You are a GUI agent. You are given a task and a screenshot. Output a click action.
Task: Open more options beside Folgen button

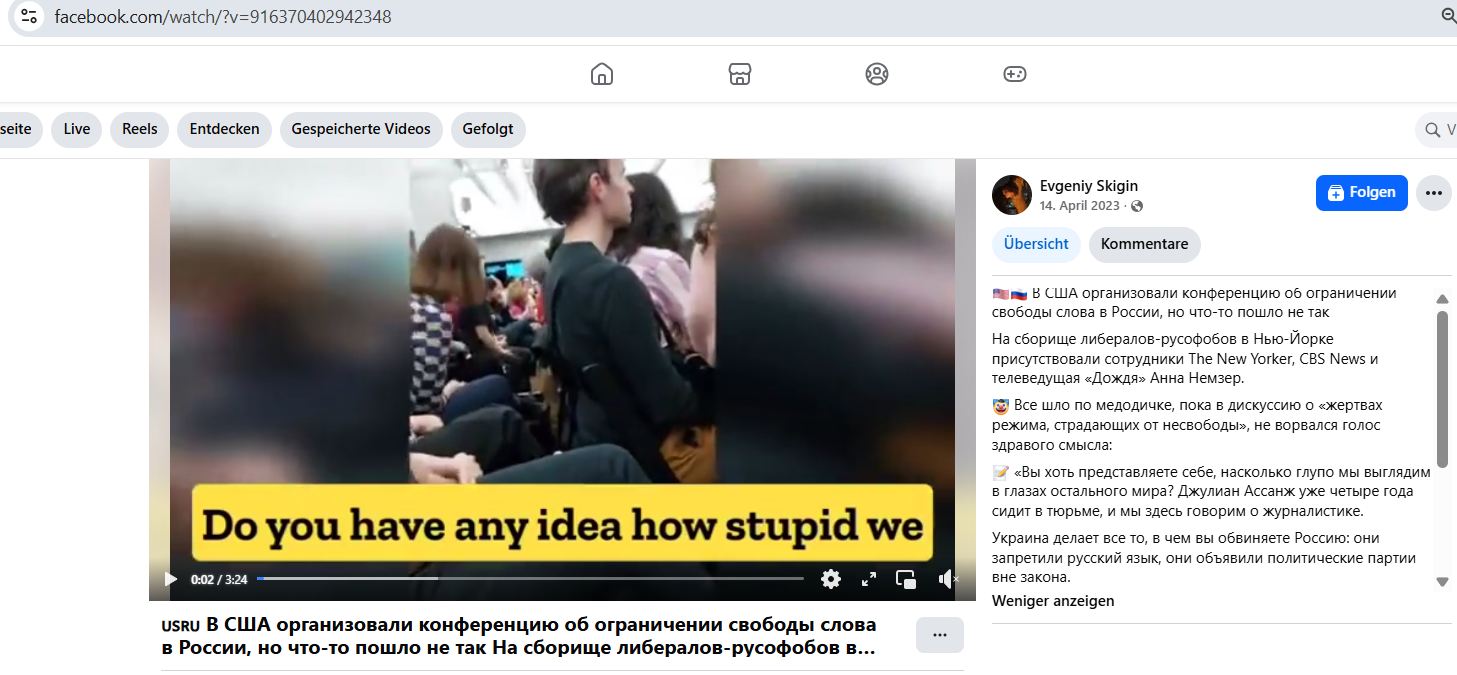(1433, 193)
